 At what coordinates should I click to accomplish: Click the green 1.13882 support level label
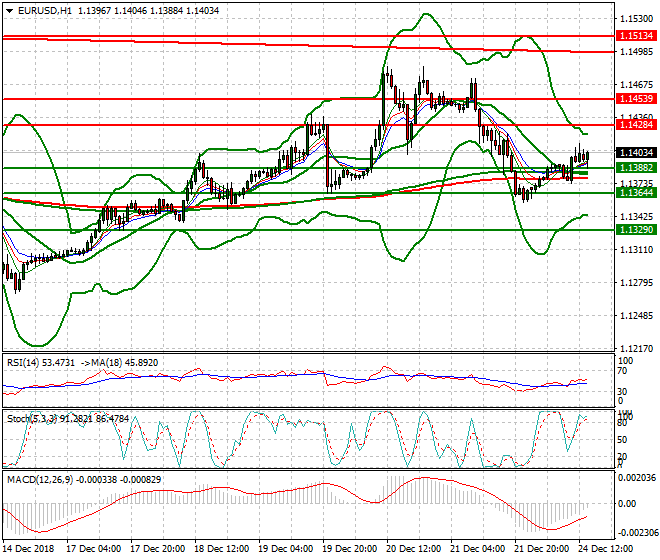coord(636,168)
